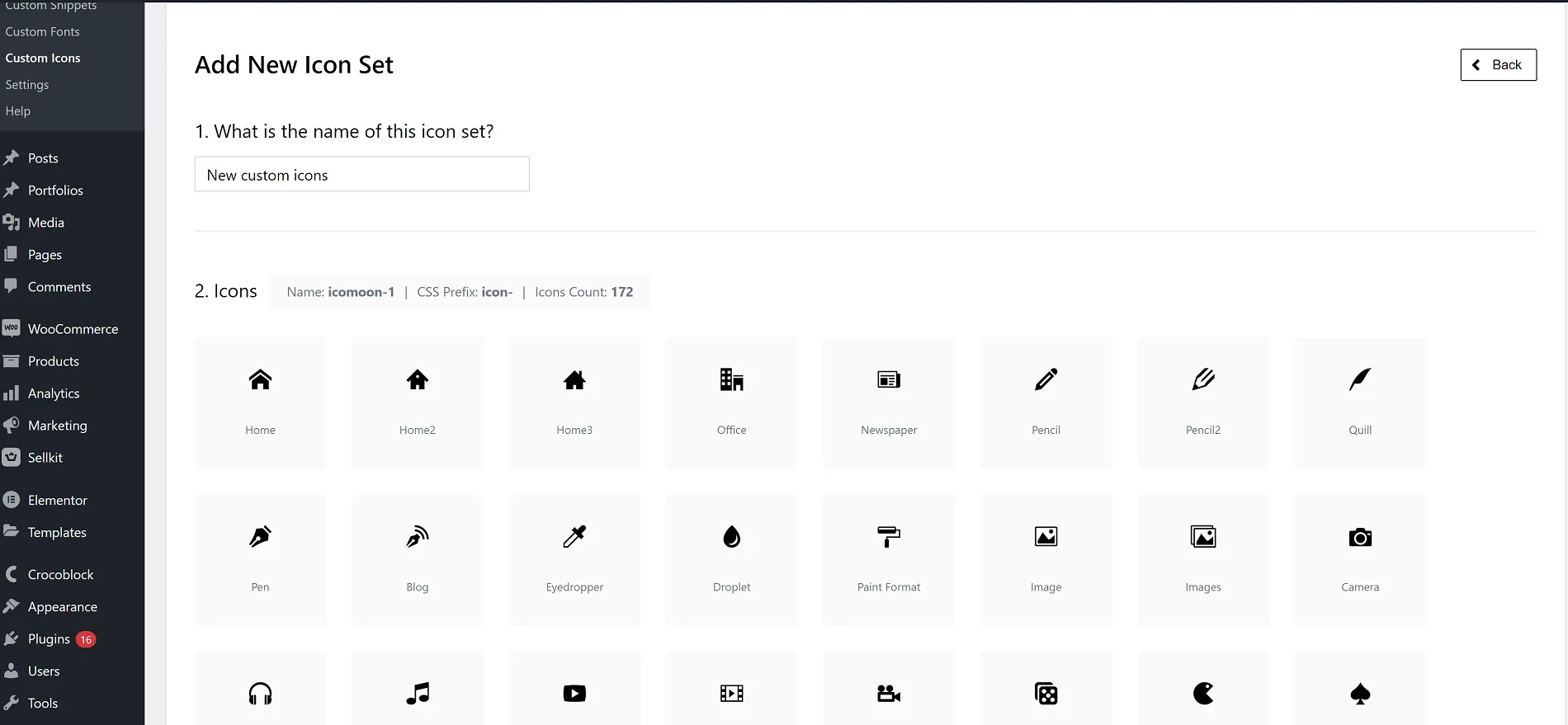
Task: Click the icomoon-1 set name text
Action: (361, 292)
